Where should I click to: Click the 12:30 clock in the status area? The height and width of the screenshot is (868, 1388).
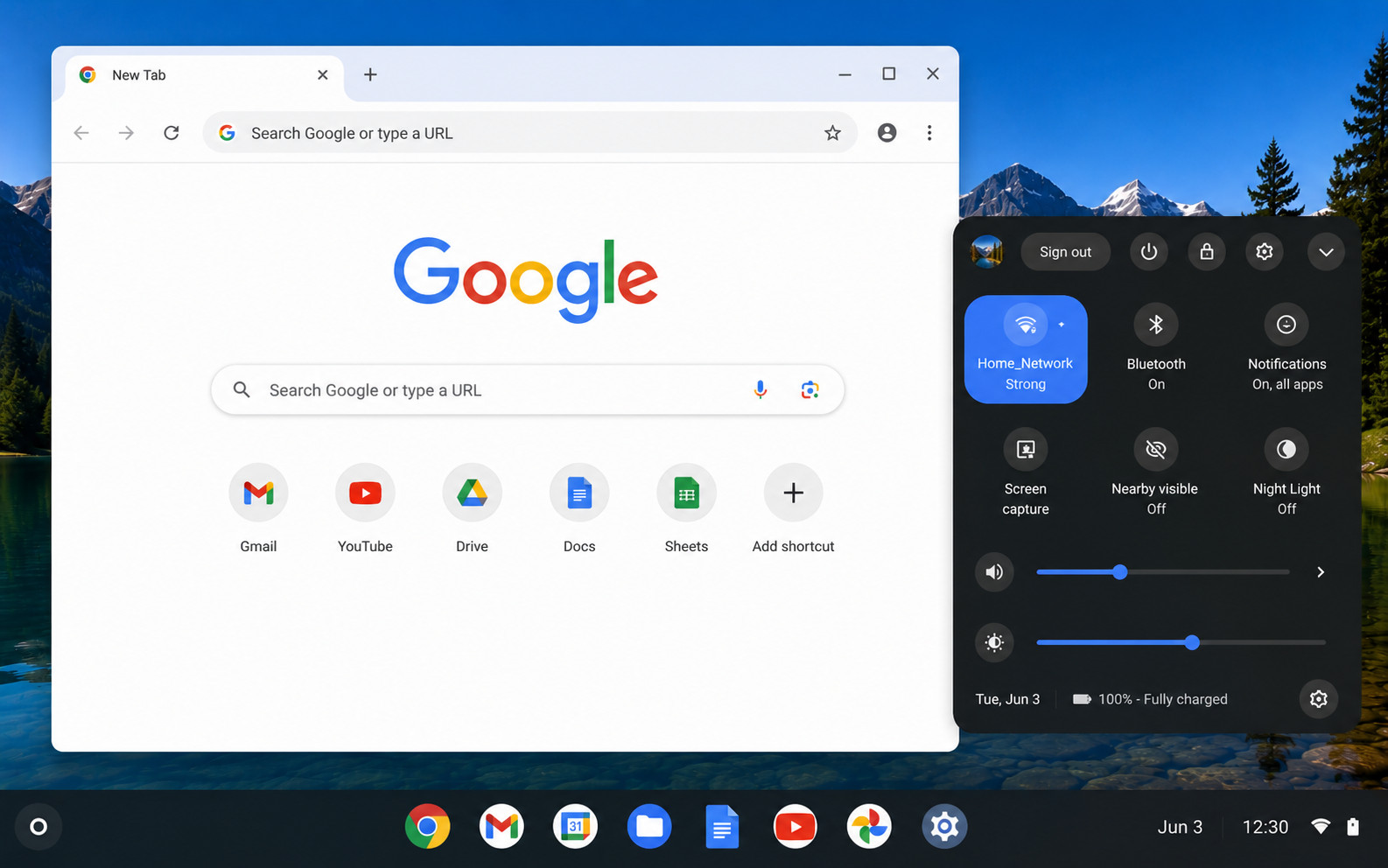(x=1265, y=827)
